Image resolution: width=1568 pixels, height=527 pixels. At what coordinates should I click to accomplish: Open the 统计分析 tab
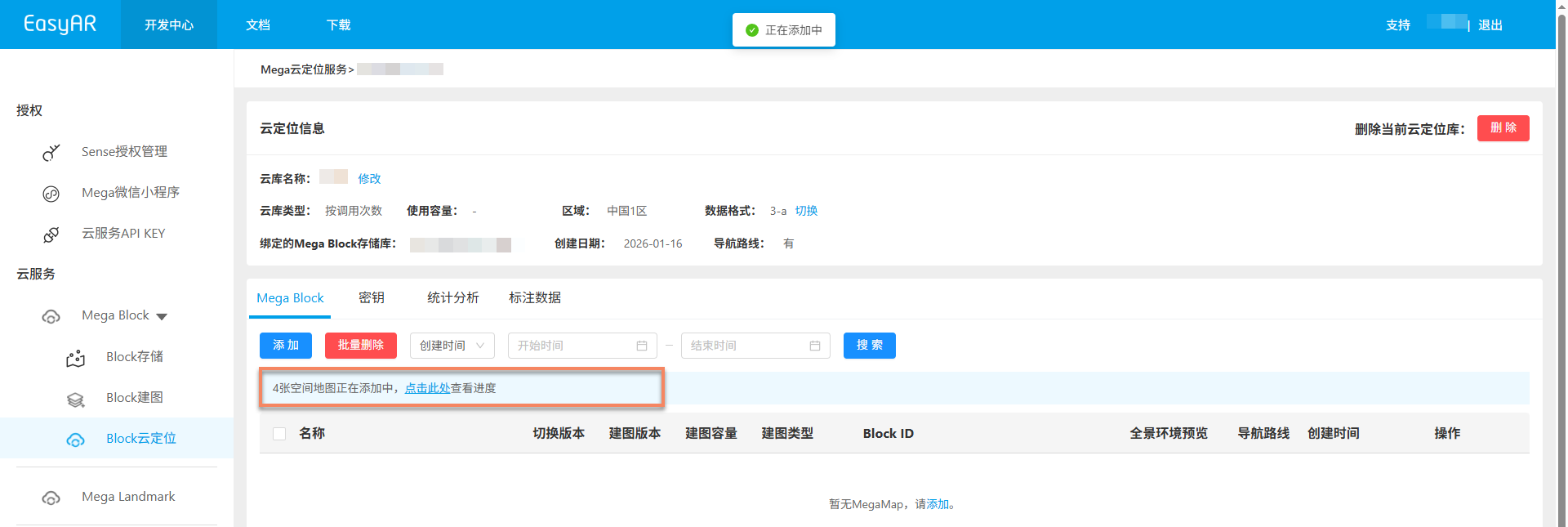(x=452, y=298)
